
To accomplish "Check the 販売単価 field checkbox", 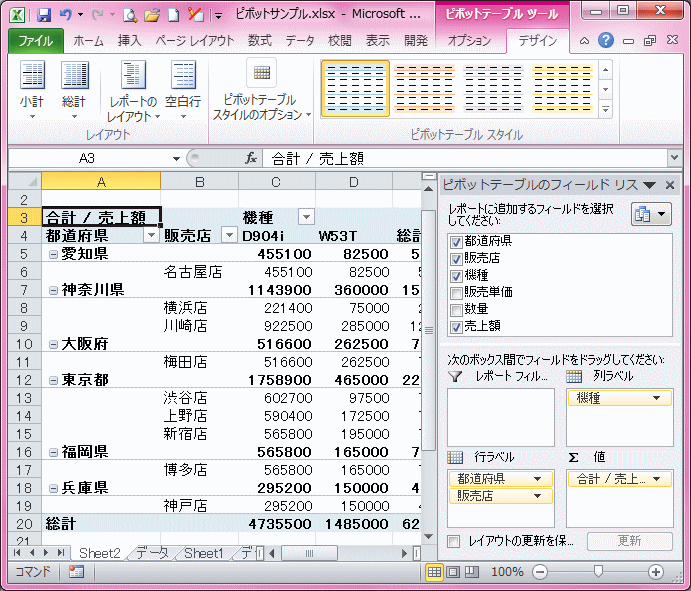I will coord(456,293).
